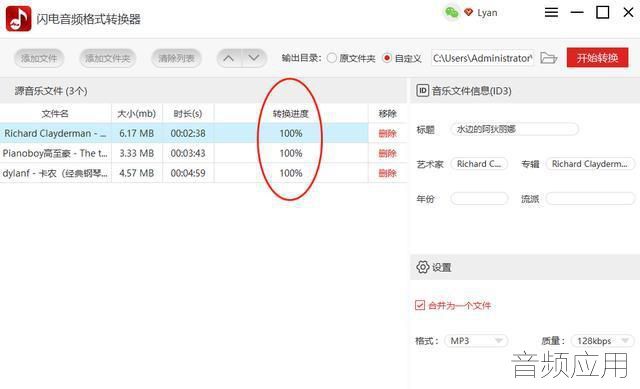
Task: Maximize the converter window
Action: 602,12
